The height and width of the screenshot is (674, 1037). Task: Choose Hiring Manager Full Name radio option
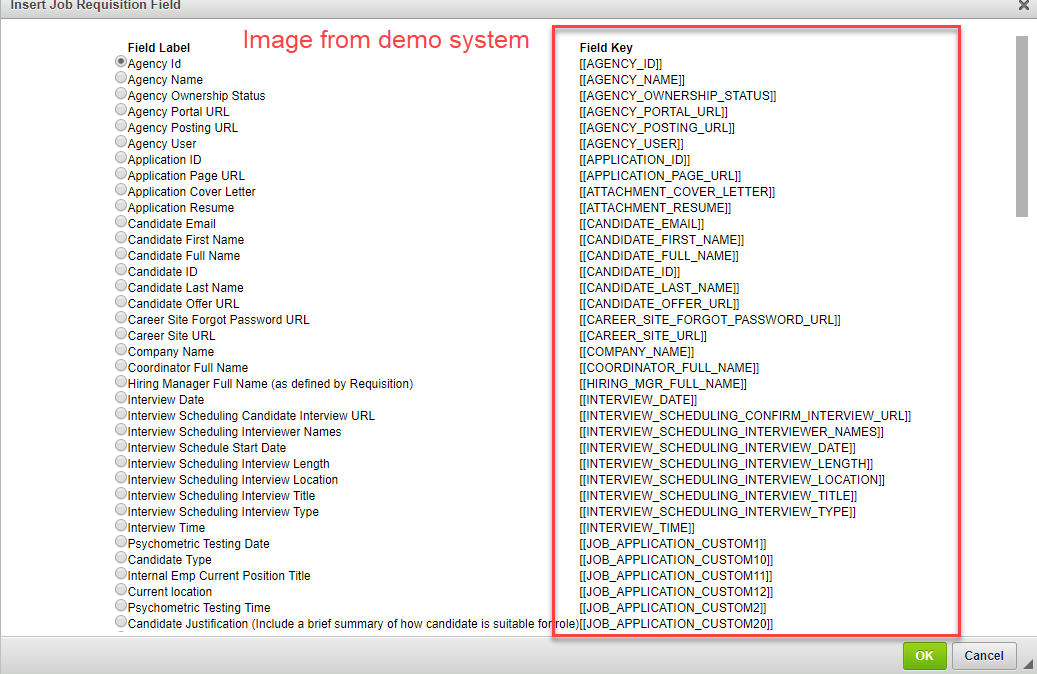pos(120,382)
